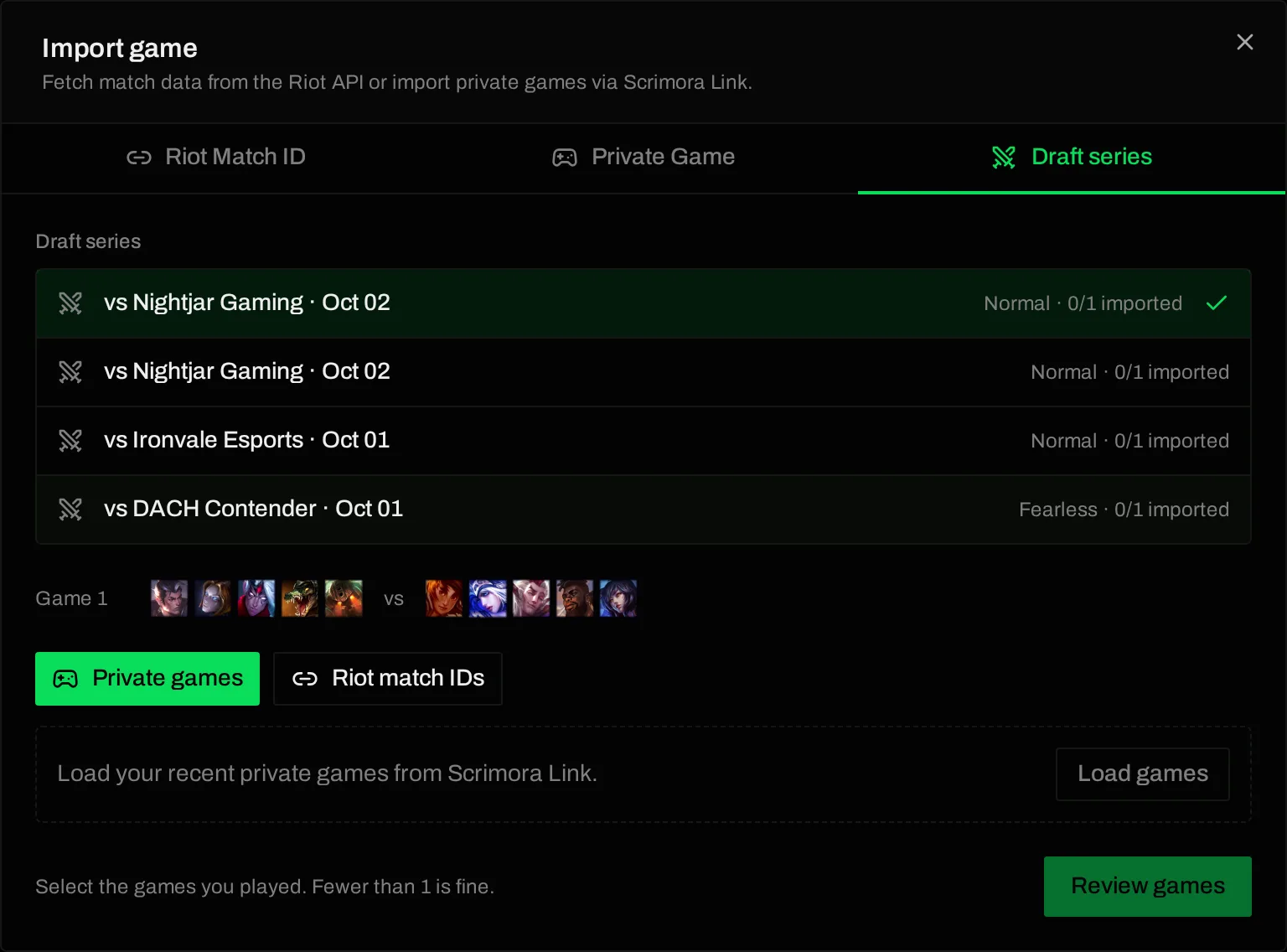This screenshot has height=952, width=1287.
Task: Click the Draft series section heading above the list
Action: point(88,241)
